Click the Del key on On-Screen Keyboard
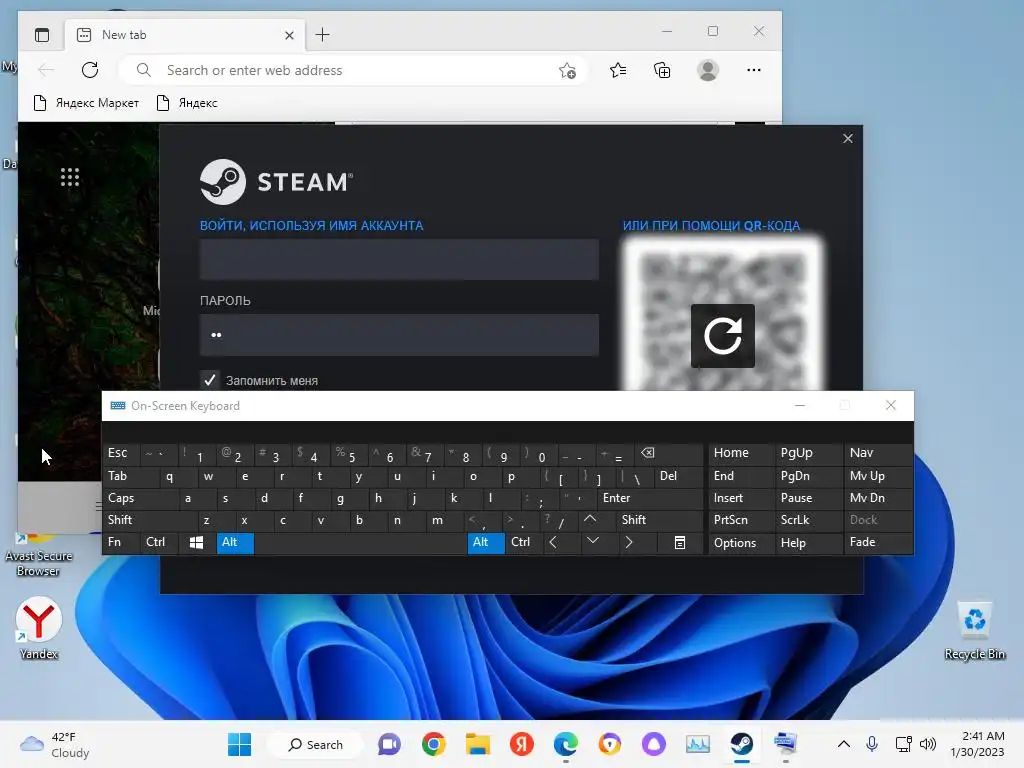Screen dimensions: 1024x768 tap(679, 476)
